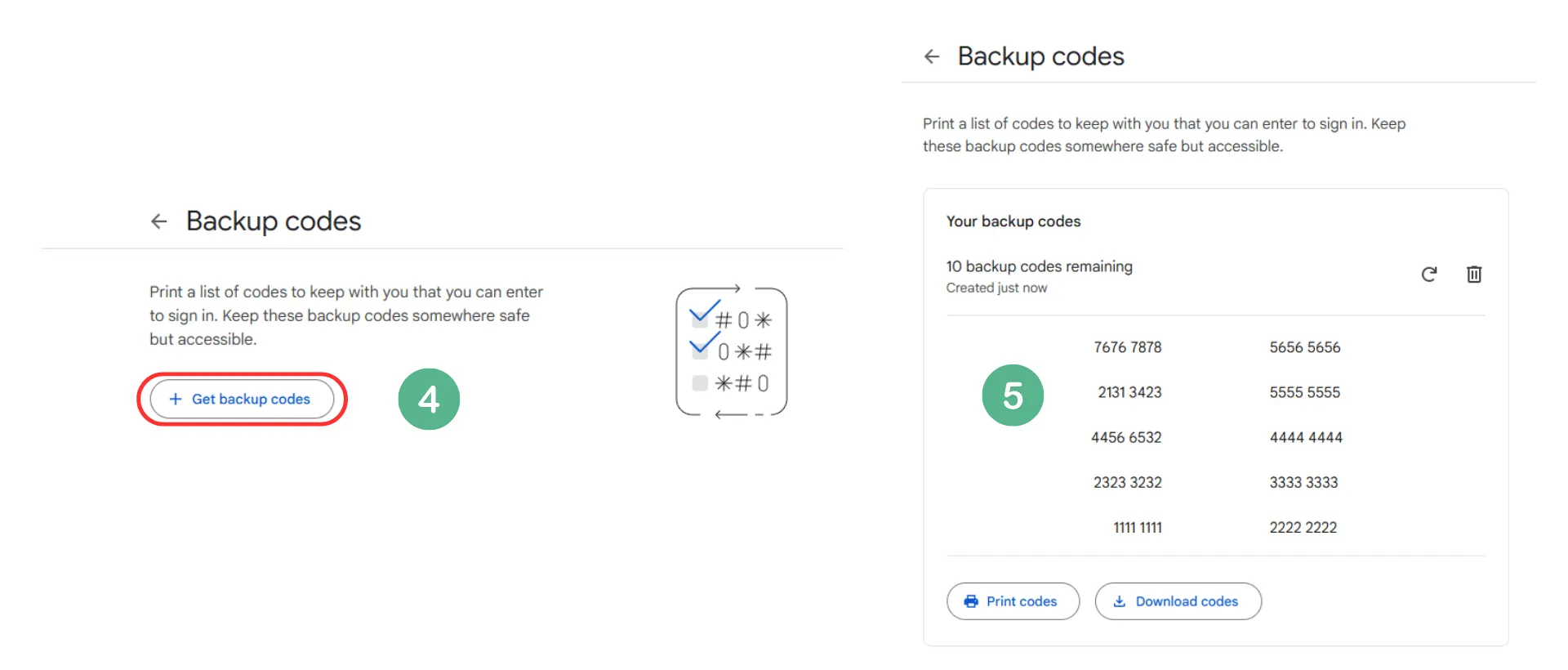
Task: Click the trash icon to delete backup codes
Action: click(1474, 275)
